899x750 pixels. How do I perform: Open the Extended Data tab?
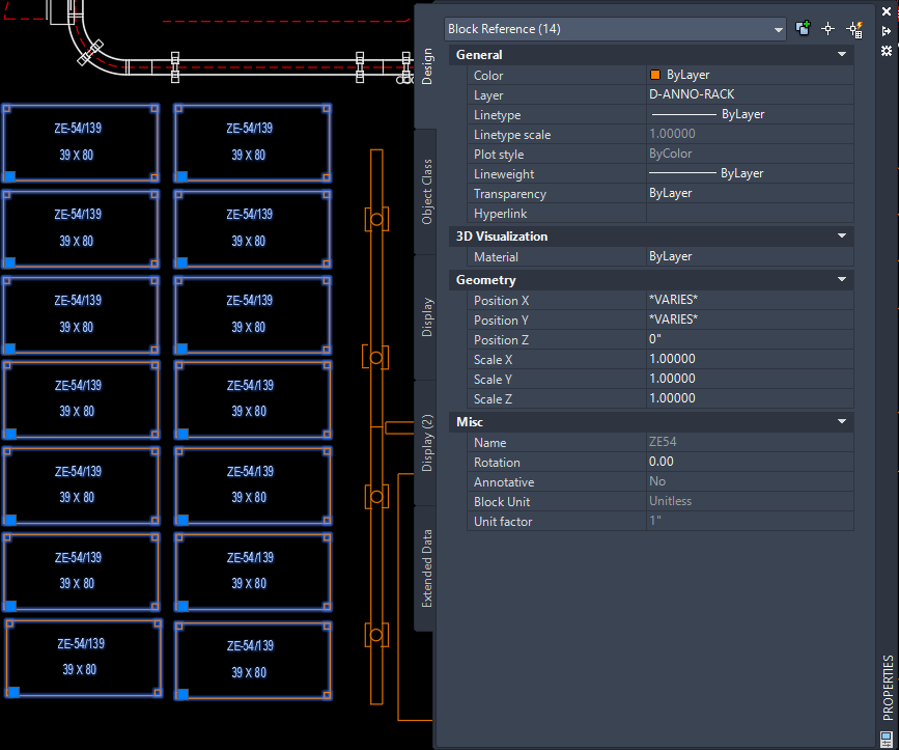(x=427, y=568)
